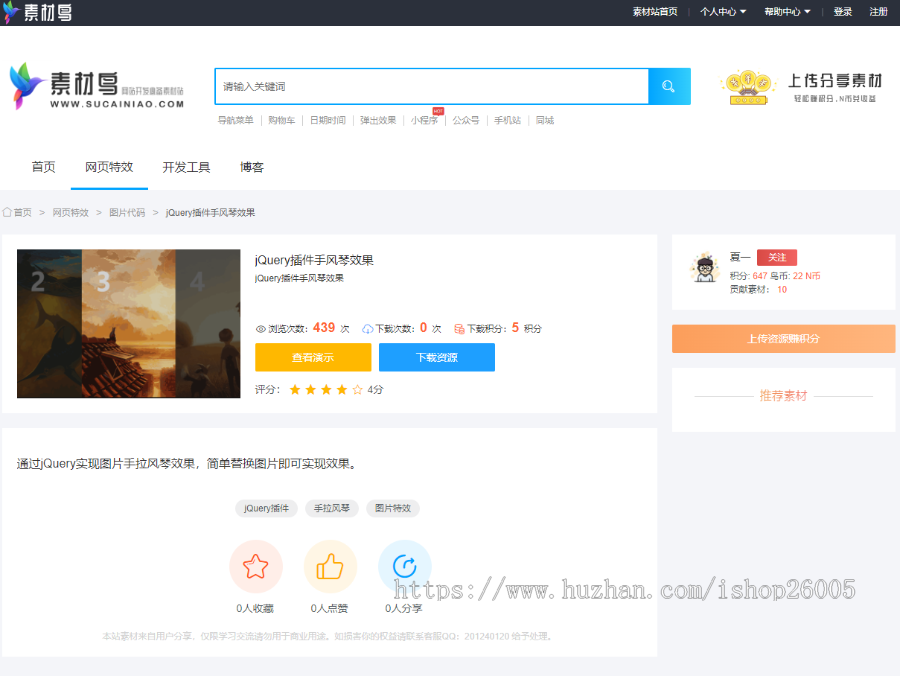Click the favorite star icon (0人收藏)
The height and width of the screenshot is (676, 900).
click(x=256, y=566)
